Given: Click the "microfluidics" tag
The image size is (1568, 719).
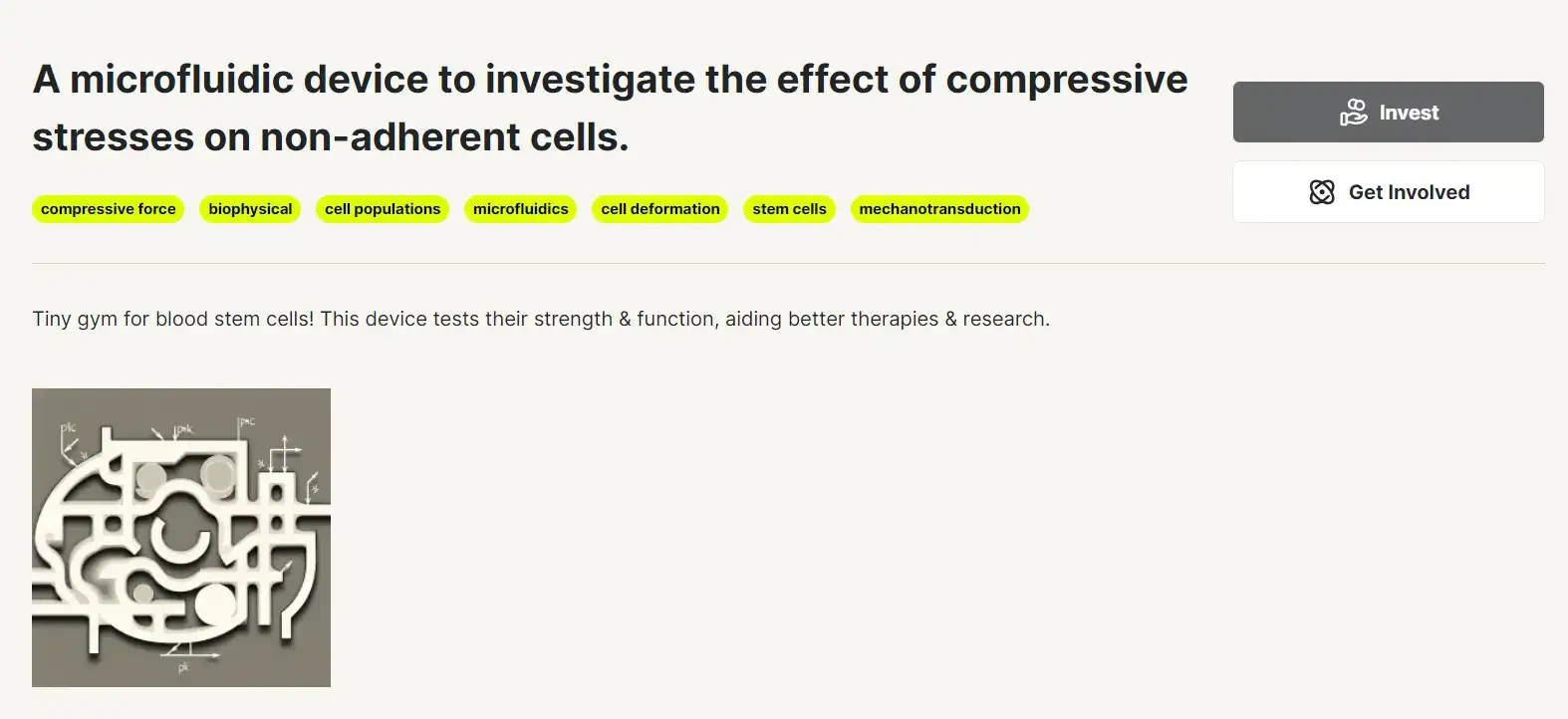Looking at the screenshot, I should (520, 209).
